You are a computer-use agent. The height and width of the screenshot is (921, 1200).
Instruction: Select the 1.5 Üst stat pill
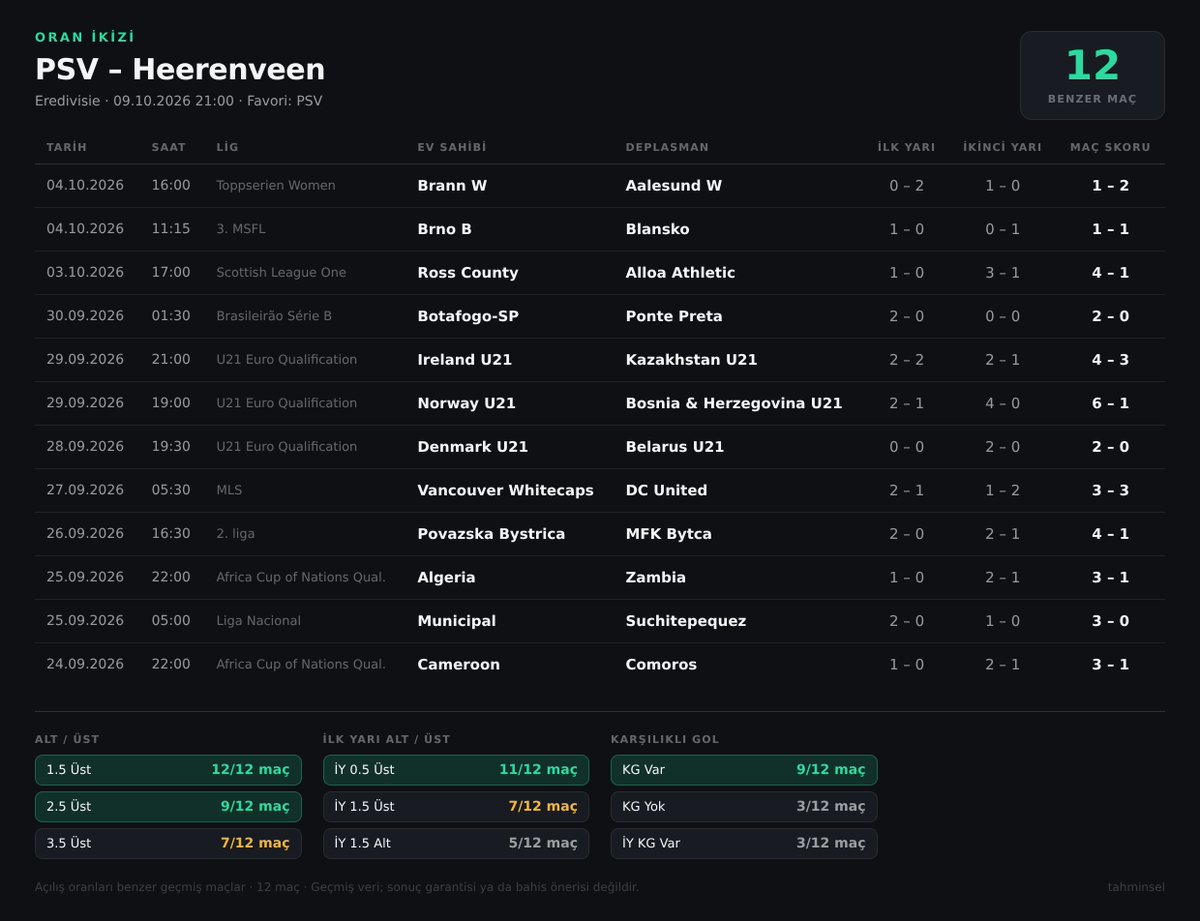[x=168, y=770]
